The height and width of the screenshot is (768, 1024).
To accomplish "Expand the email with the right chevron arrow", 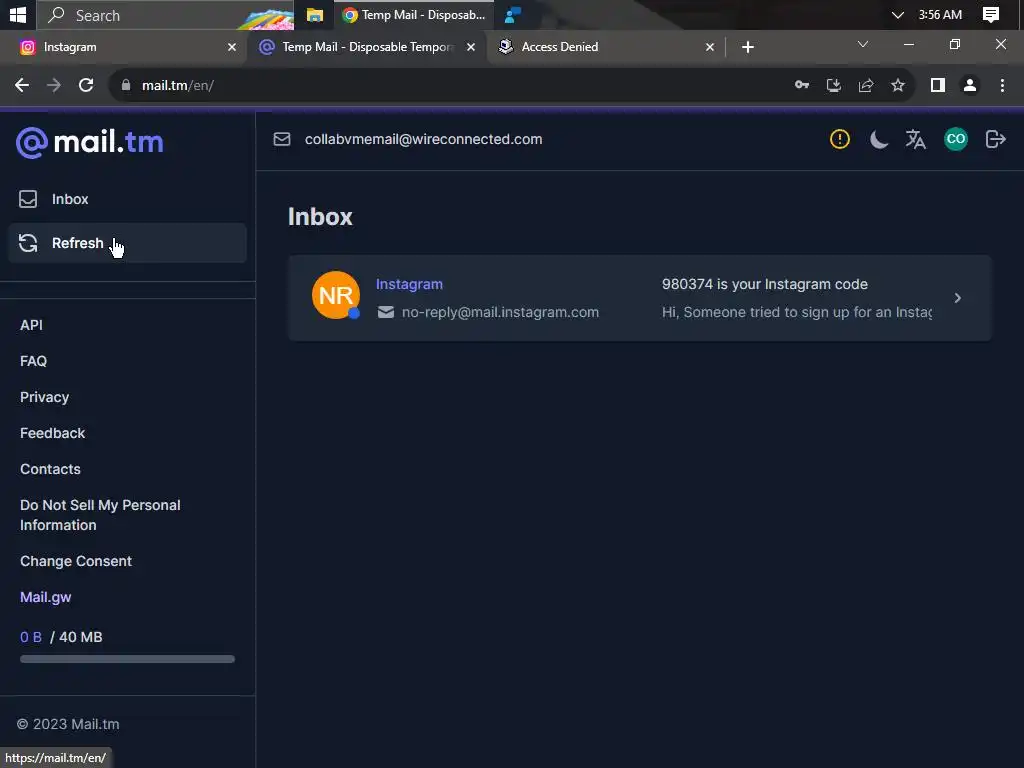I will click(x=957, y=298).
